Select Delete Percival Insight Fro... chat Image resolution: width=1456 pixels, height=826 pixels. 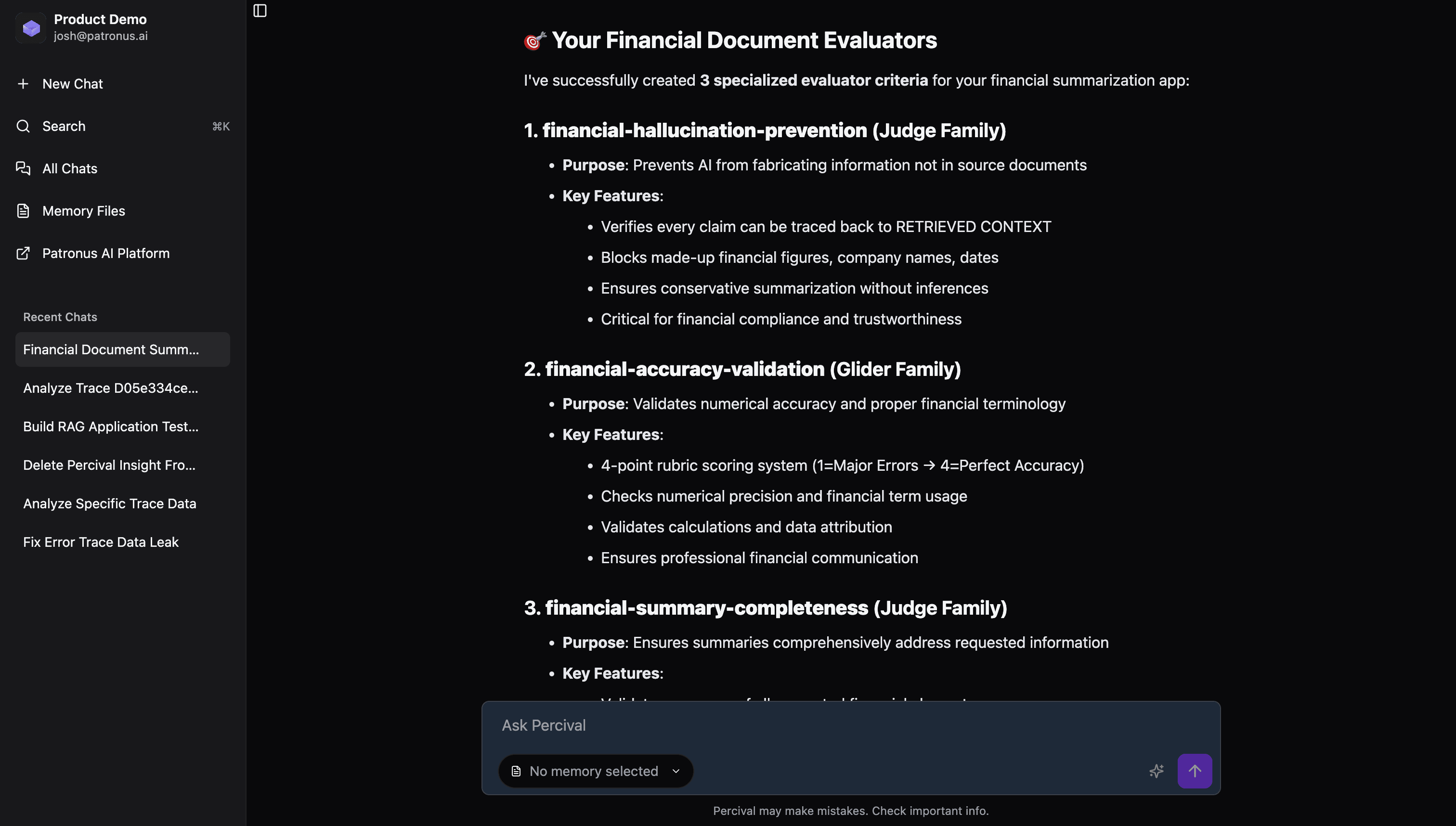coord(109,465)
